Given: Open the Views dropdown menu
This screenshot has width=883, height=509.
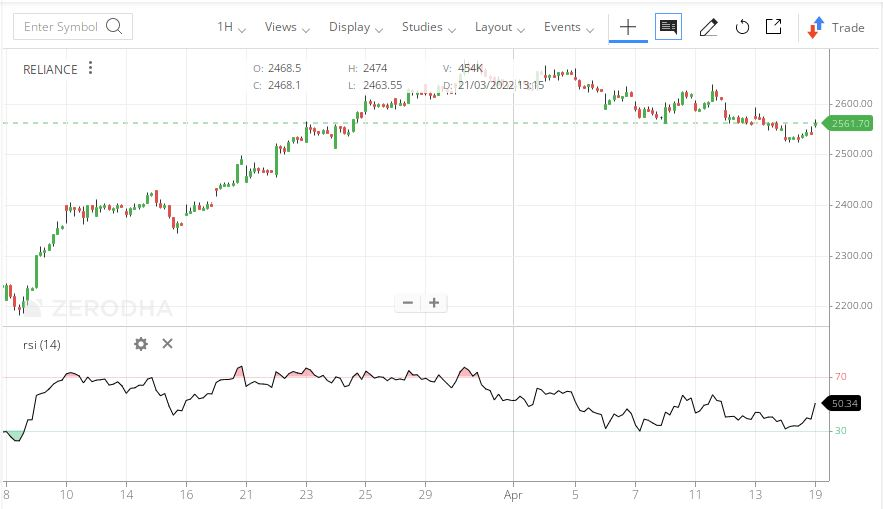Looking at the screenshot, I should (287, 27).
